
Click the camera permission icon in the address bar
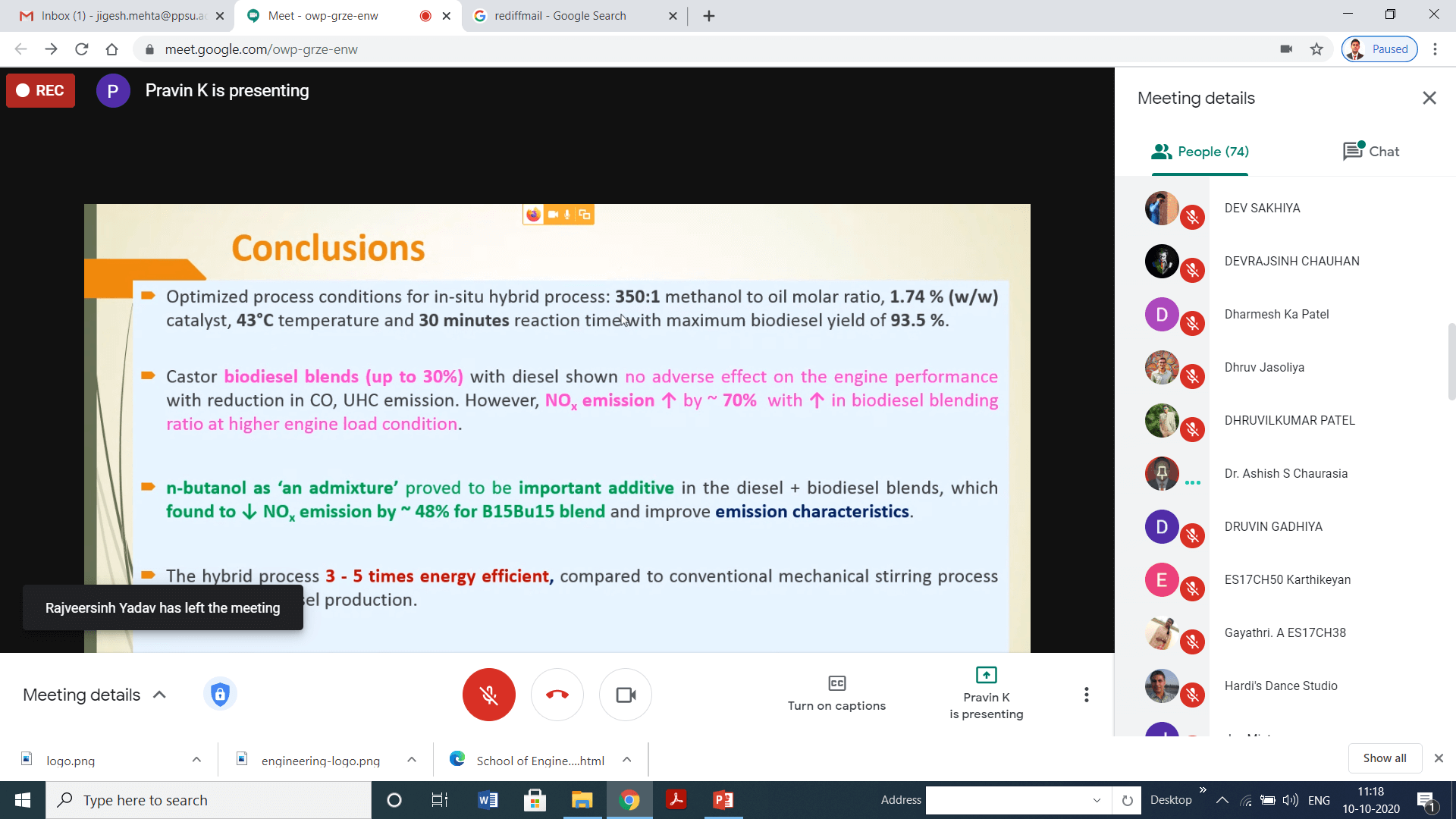pyautogui.click(x=1286, y=49)
